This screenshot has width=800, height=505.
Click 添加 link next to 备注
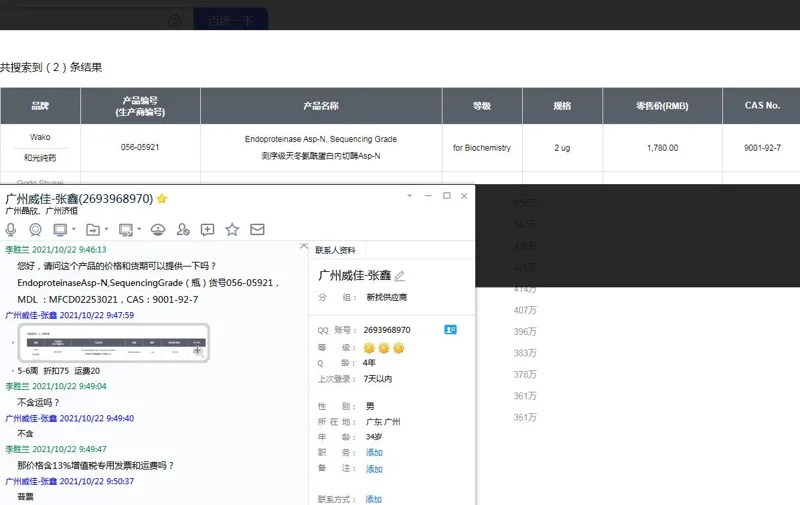[374, 469]
